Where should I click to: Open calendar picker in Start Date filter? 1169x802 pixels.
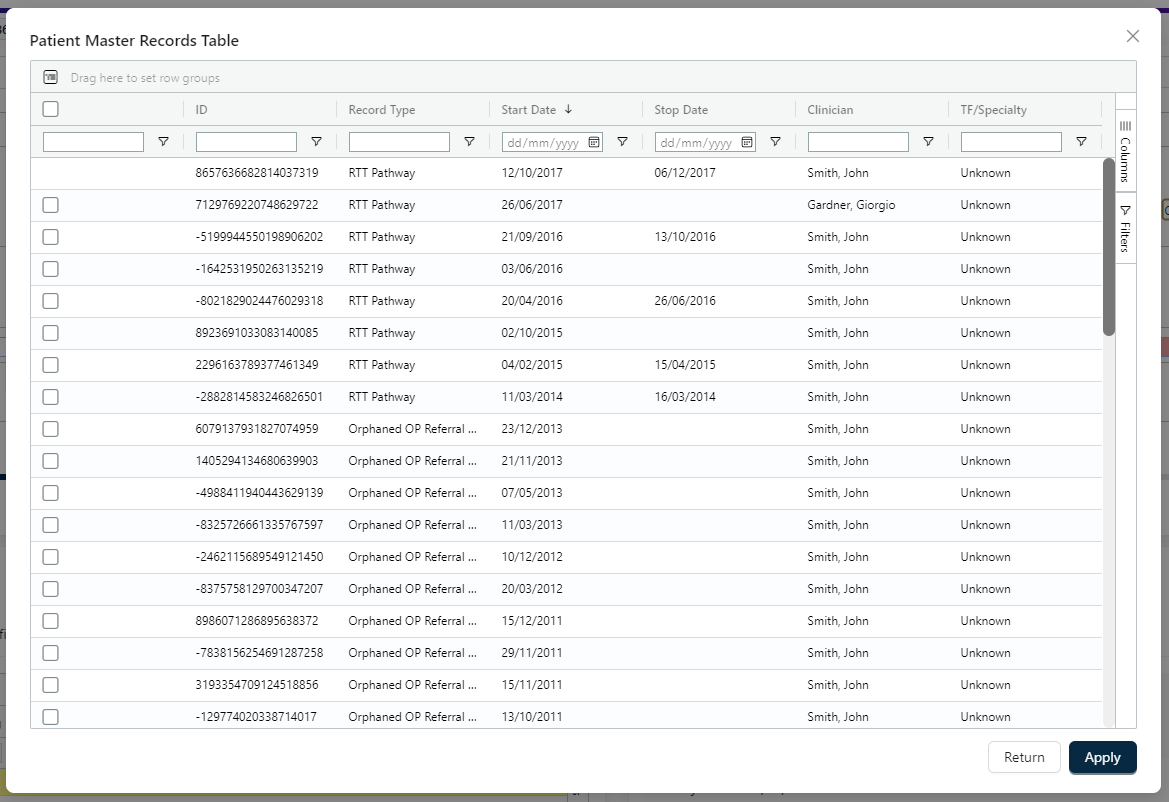coord(594,142)
